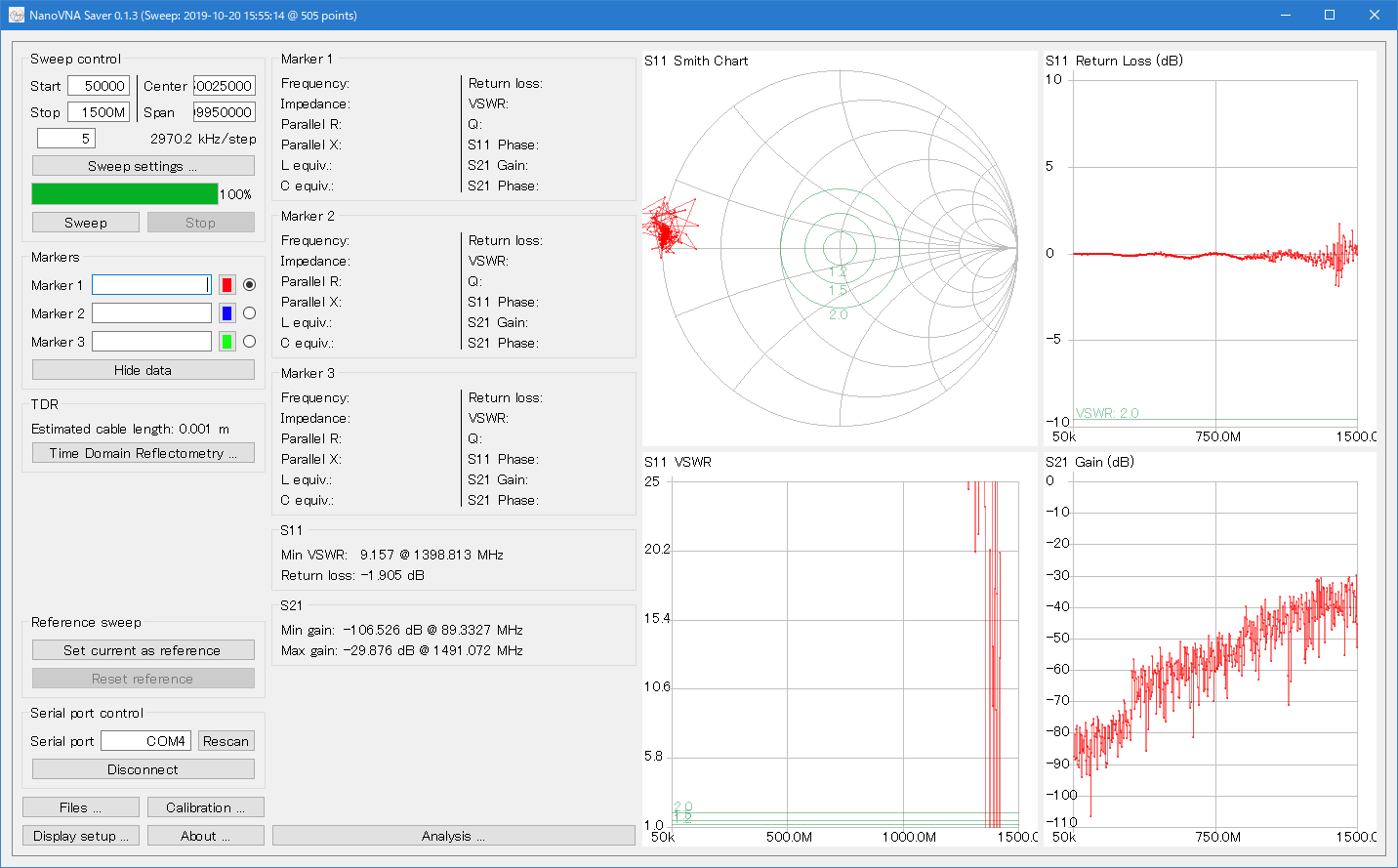Open the Analysis window
The image size is (1398, 868).
454,836
